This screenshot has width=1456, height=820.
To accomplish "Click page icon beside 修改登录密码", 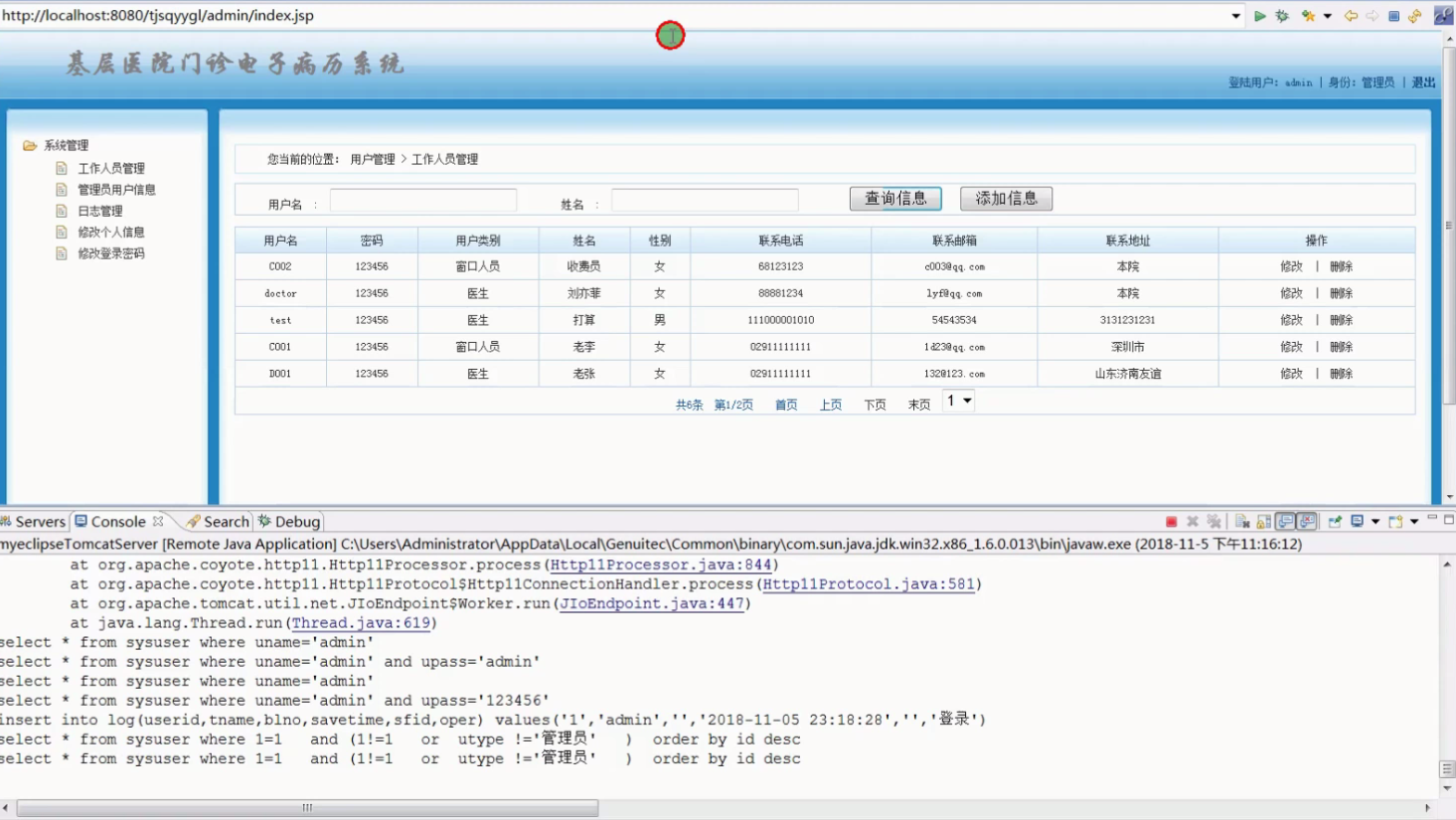I will coord(62,253).
